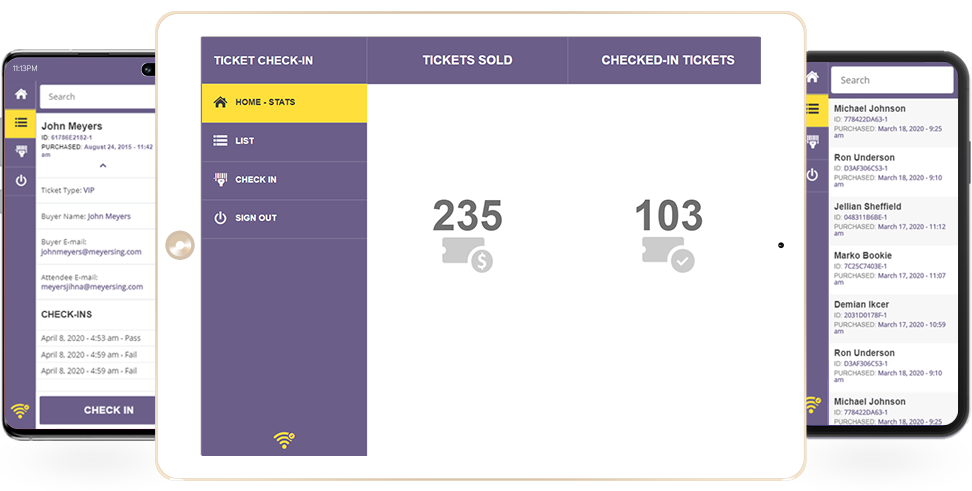
Task: Collapse John Meyers ticket details chevron
Action: click(x=103, y=166)
